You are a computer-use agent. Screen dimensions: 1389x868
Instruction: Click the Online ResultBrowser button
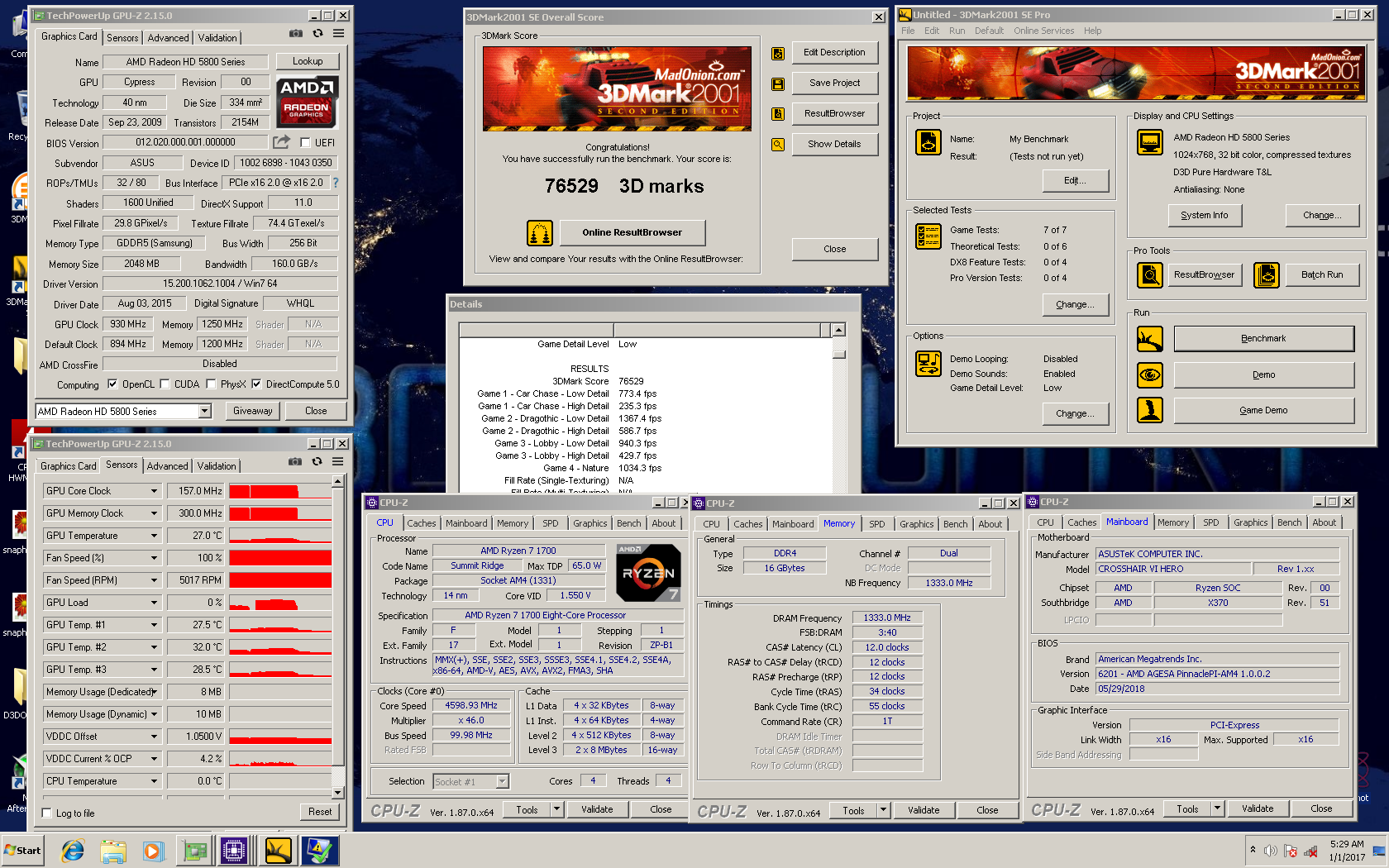[632, 232]
